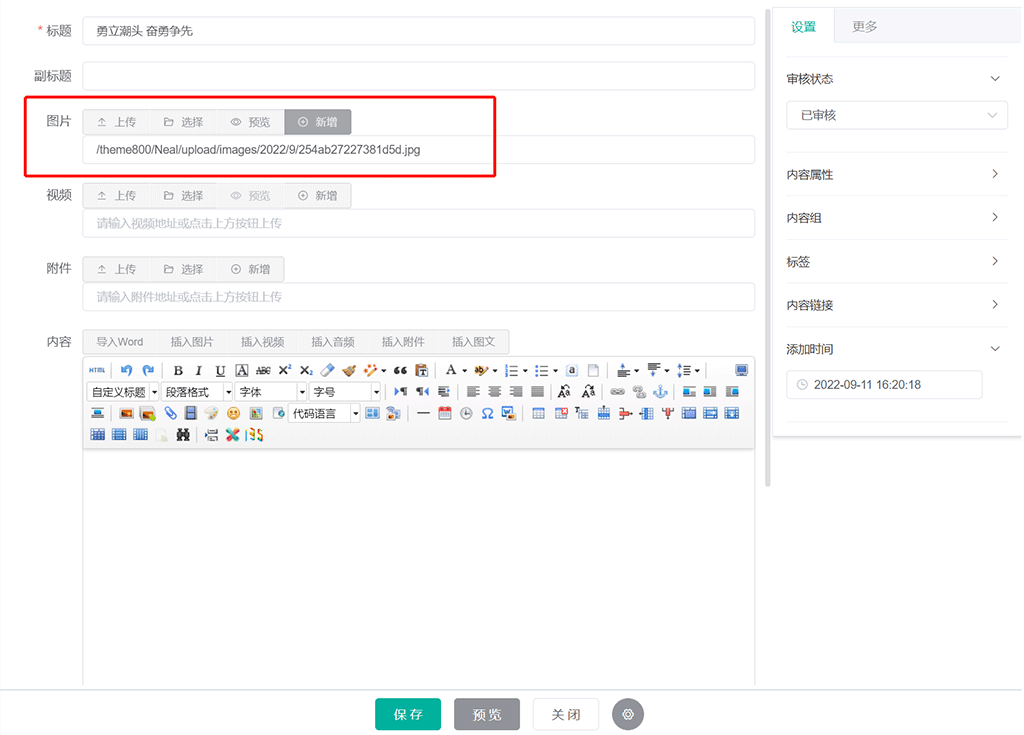Insert a hyperlink with link icon
The width and height of the screenshot is (1024, 735).
pyautogui.click(x=617, y=392)
